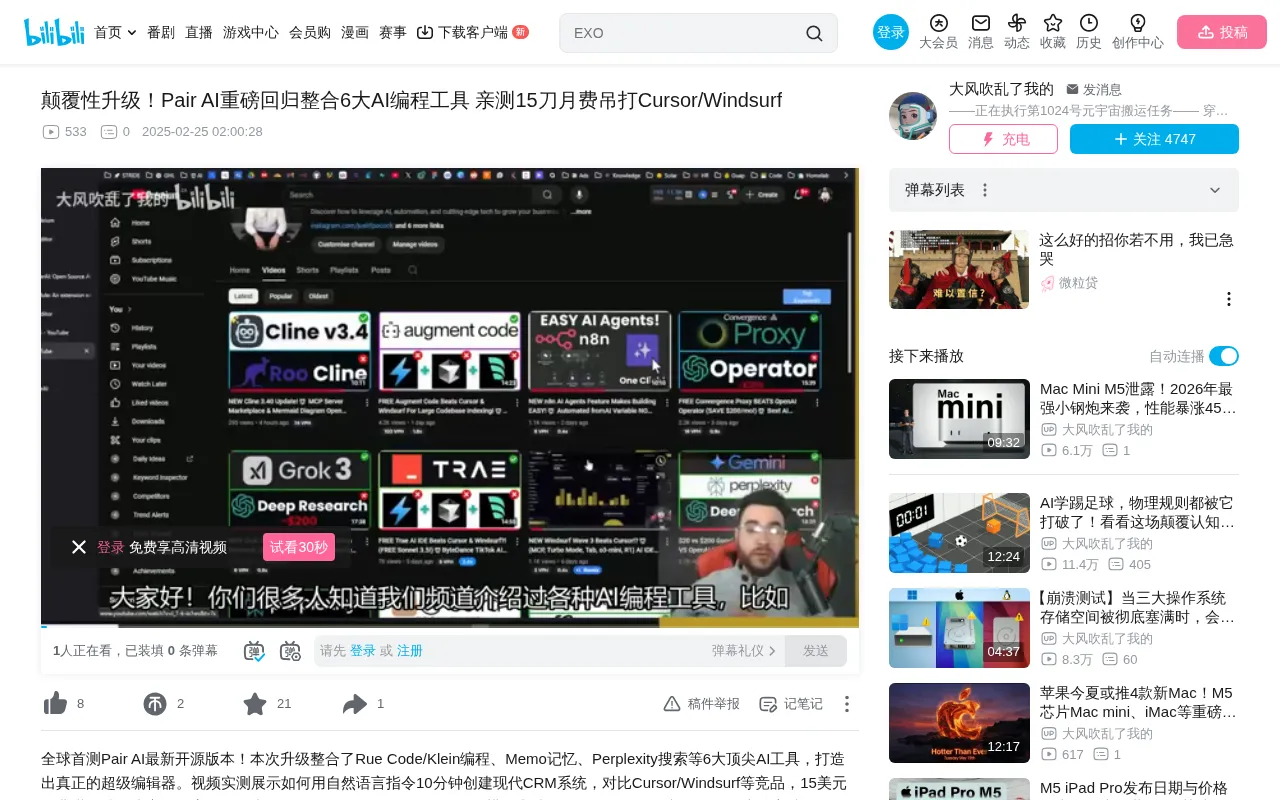Toggle danmaku display switch

click(x=254, y=651)
